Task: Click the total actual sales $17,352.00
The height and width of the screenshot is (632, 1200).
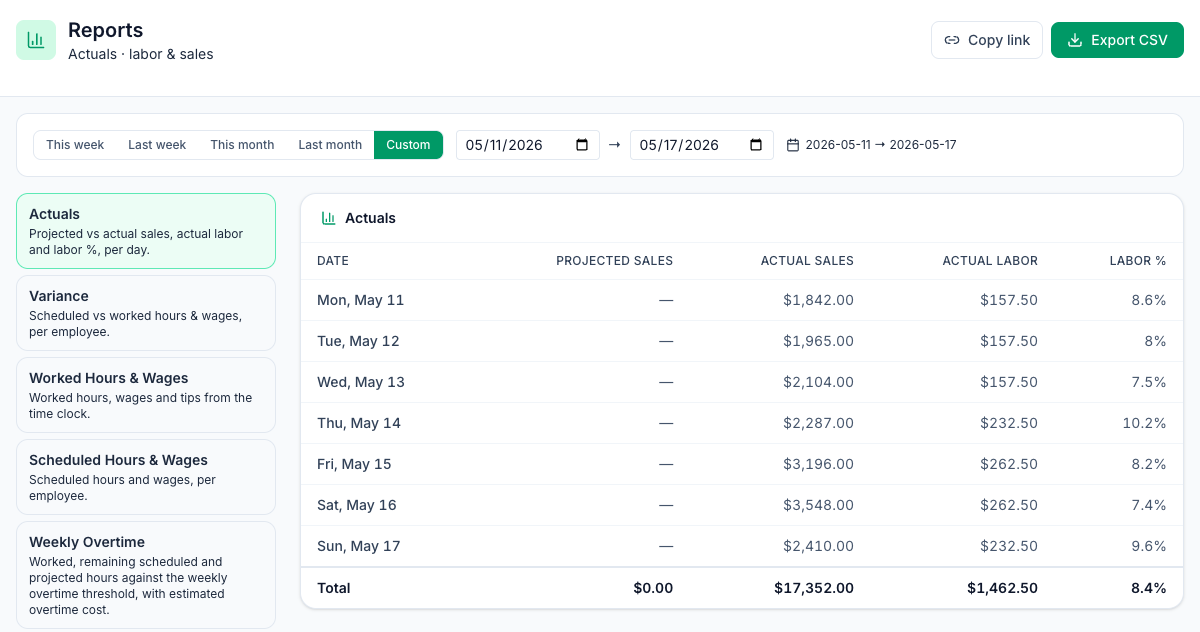Action: (814, 588)
